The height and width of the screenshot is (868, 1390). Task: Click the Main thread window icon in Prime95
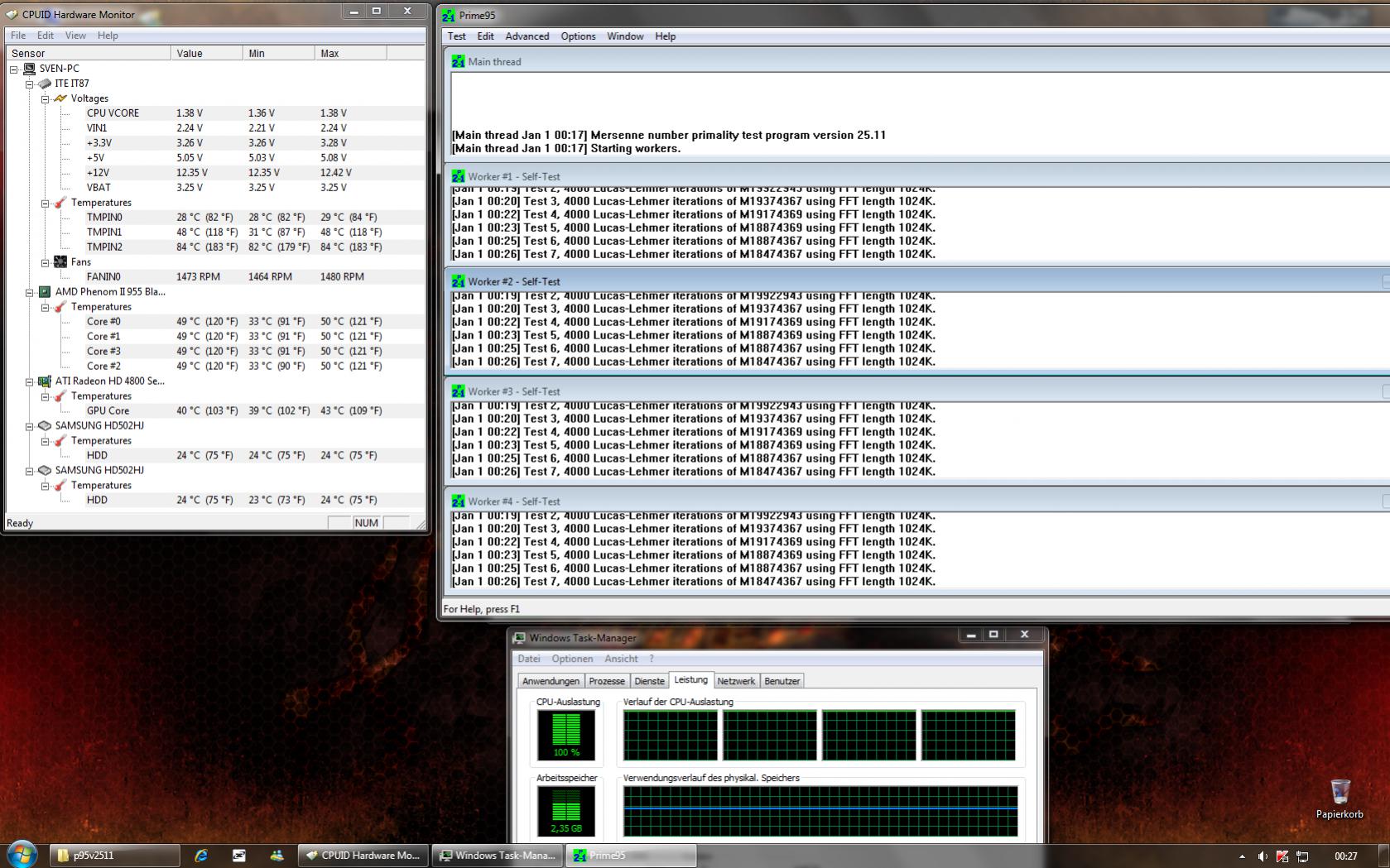pyautogui.click(x=458, y=61)
